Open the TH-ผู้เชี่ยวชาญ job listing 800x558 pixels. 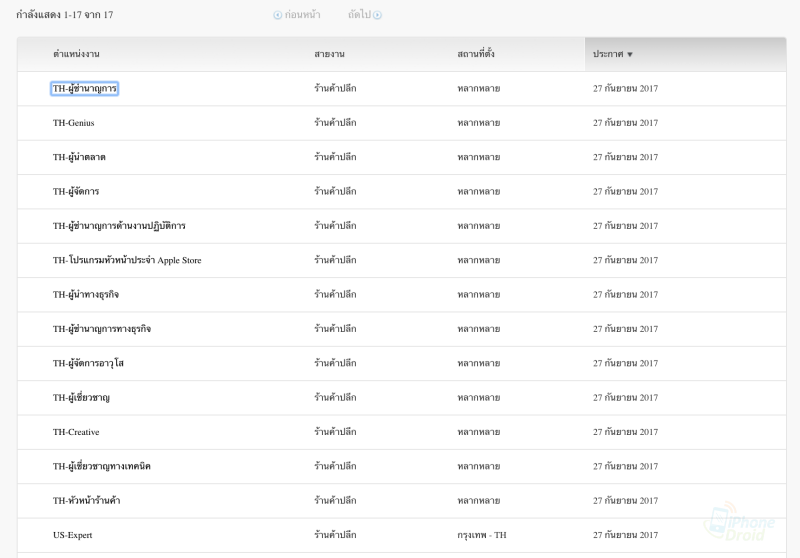click(81, 398)
